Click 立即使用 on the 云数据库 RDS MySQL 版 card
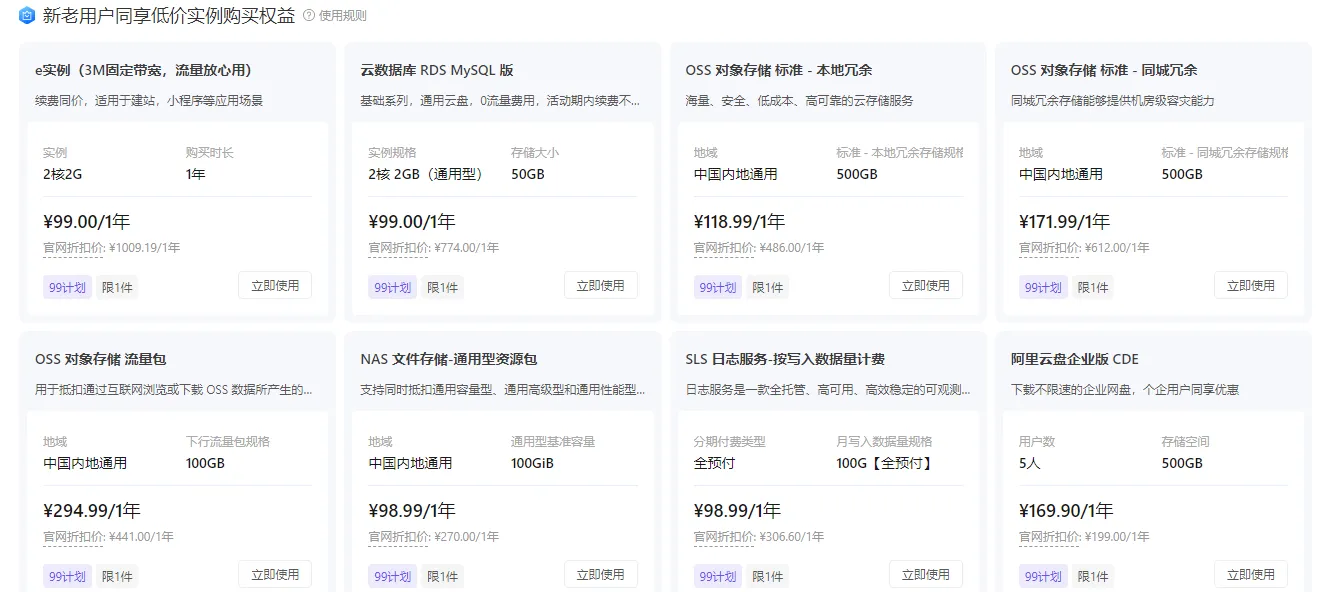This screenshot has height=592, width=1324. coord(601,285)
